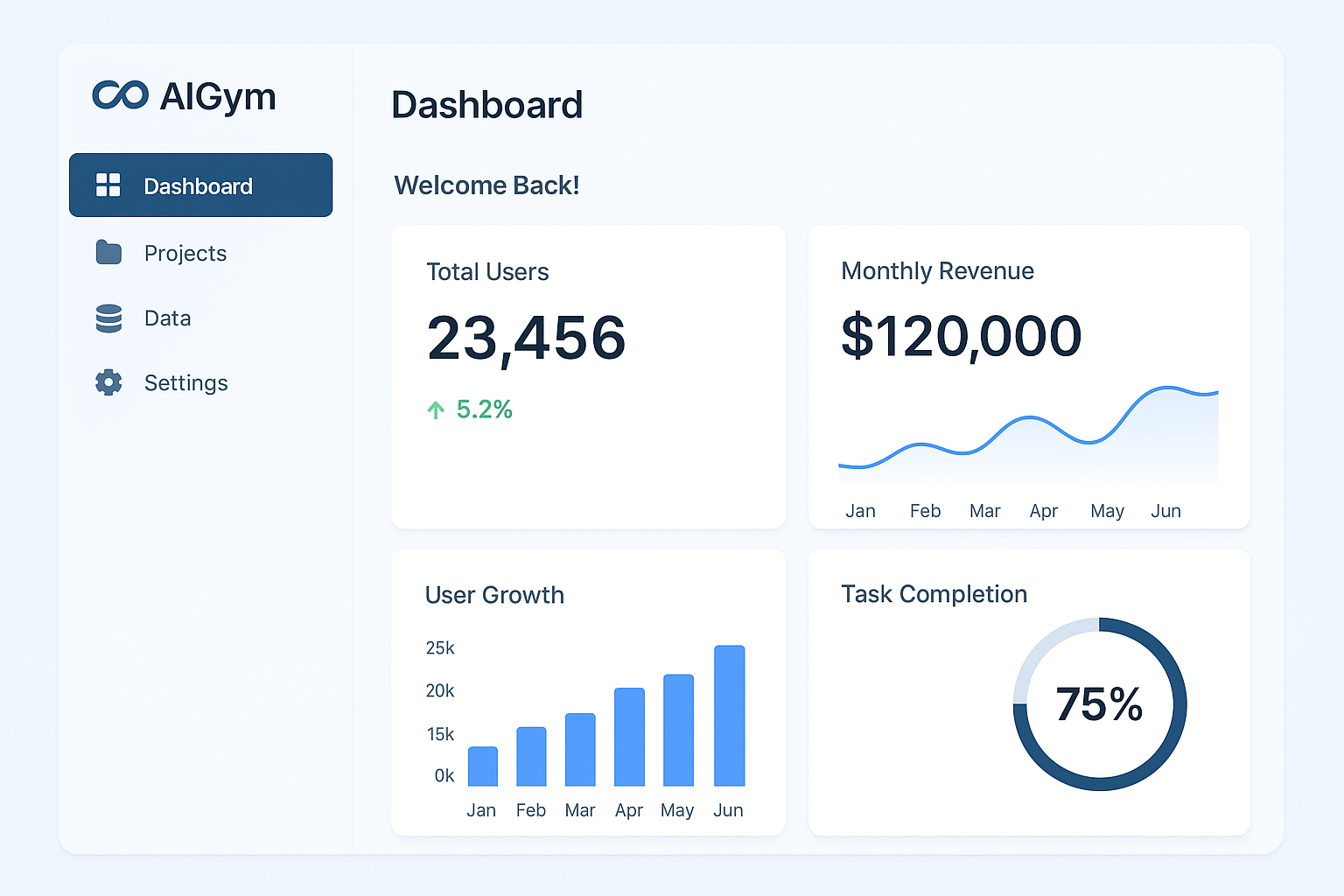1344x896 pixels.
Task: Click the Apr bar in User Growth chart
Action: pos(629,737)
